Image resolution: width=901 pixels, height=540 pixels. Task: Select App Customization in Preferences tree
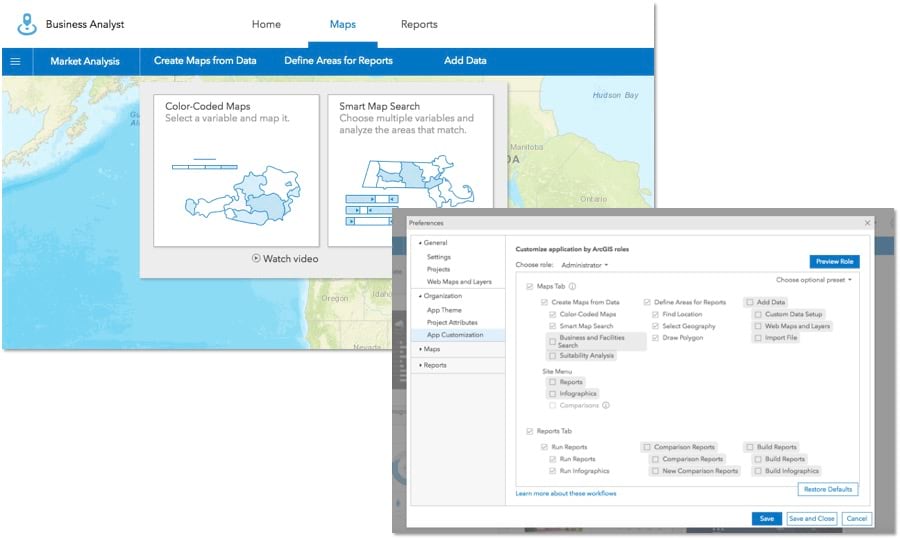click(x=455, y=335)
